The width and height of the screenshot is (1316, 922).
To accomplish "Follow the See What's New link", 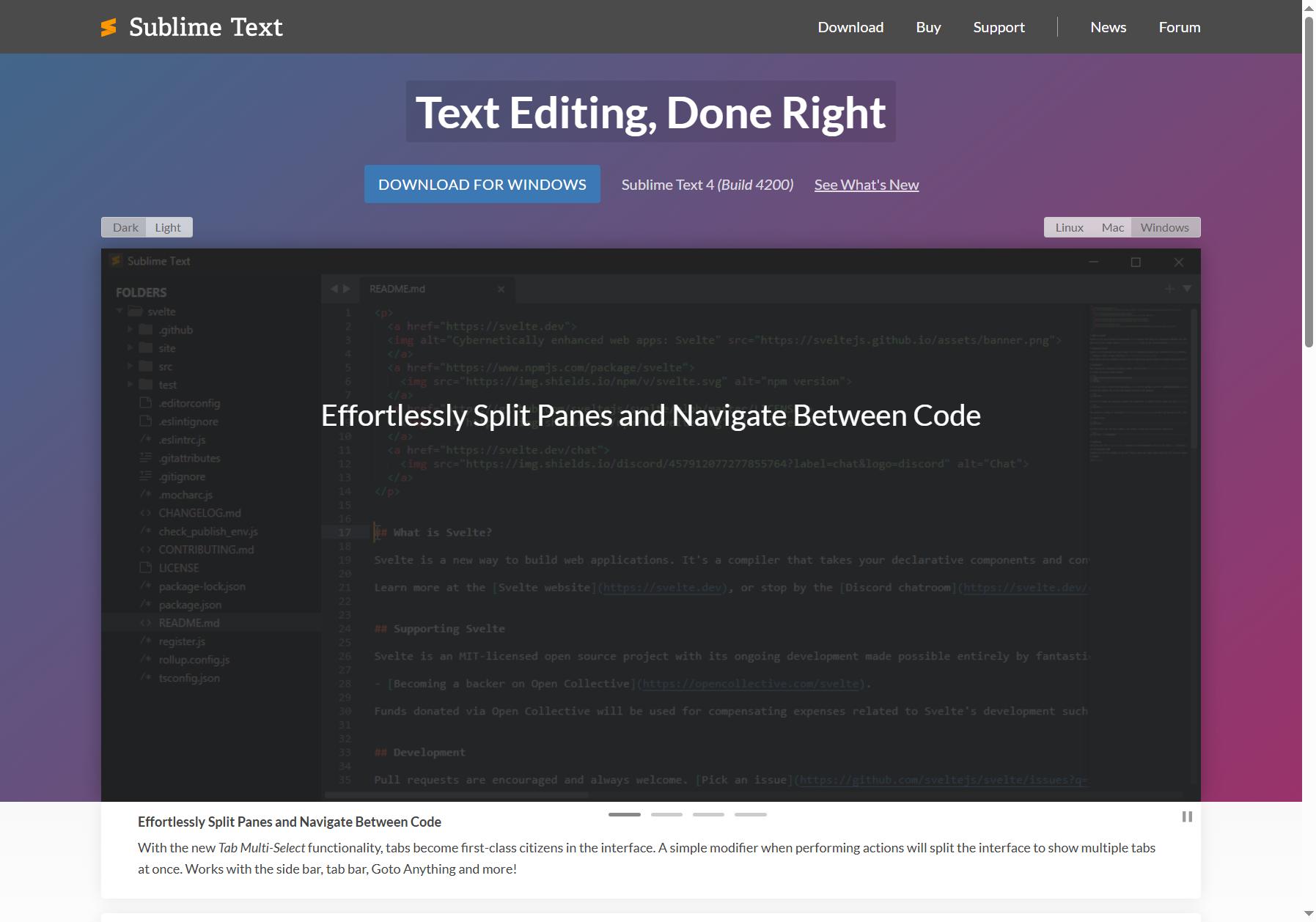I will pos(867,185).
